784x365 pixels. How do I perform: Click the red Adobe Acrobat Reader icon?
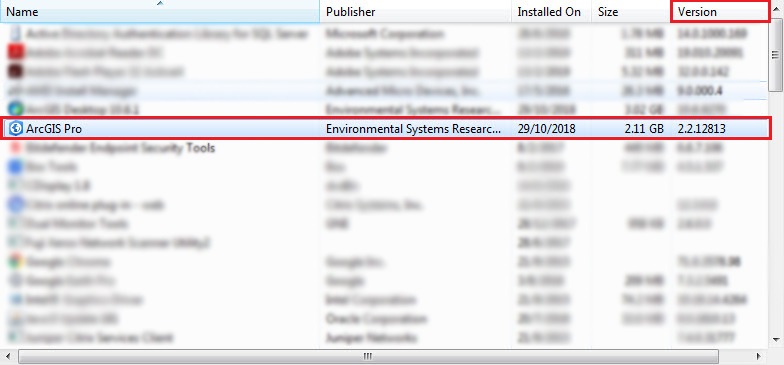(x=16, y=52)
